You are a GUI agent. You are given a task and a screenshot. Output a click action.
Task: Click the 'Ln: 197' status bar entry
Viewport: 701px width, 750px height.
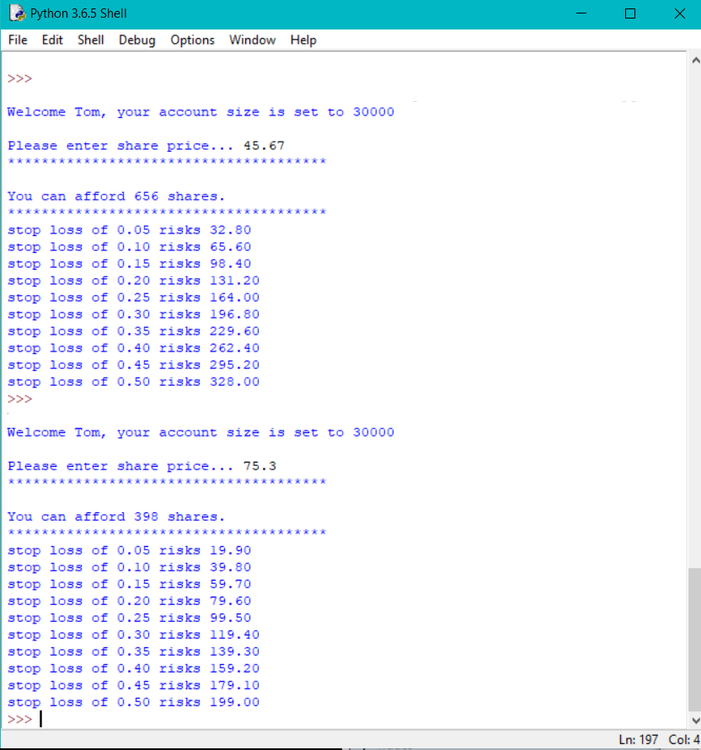[x=638, y=739]
